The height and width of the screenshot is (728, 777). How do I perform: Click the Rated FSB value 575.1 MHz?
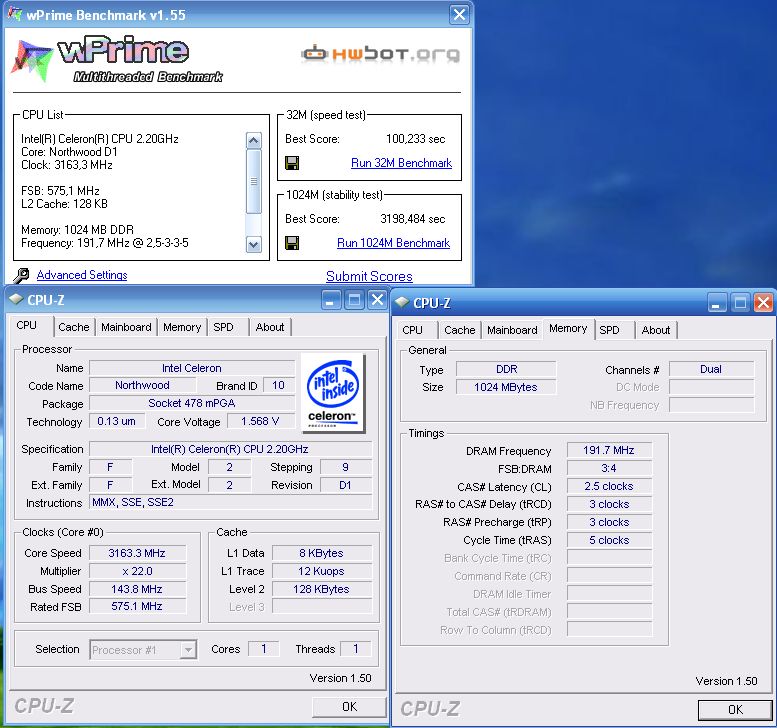(x=137, y=606)
